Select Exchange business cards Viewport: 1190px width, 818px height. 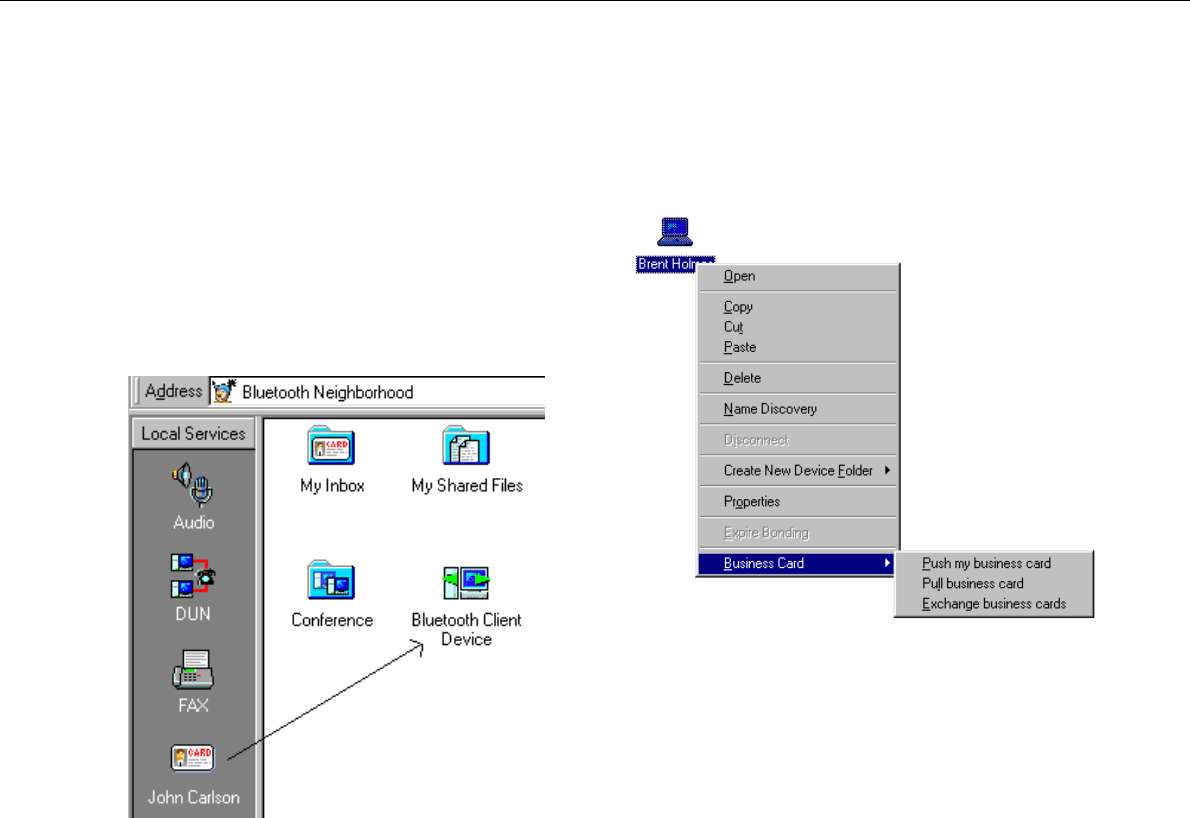(993, 604)
